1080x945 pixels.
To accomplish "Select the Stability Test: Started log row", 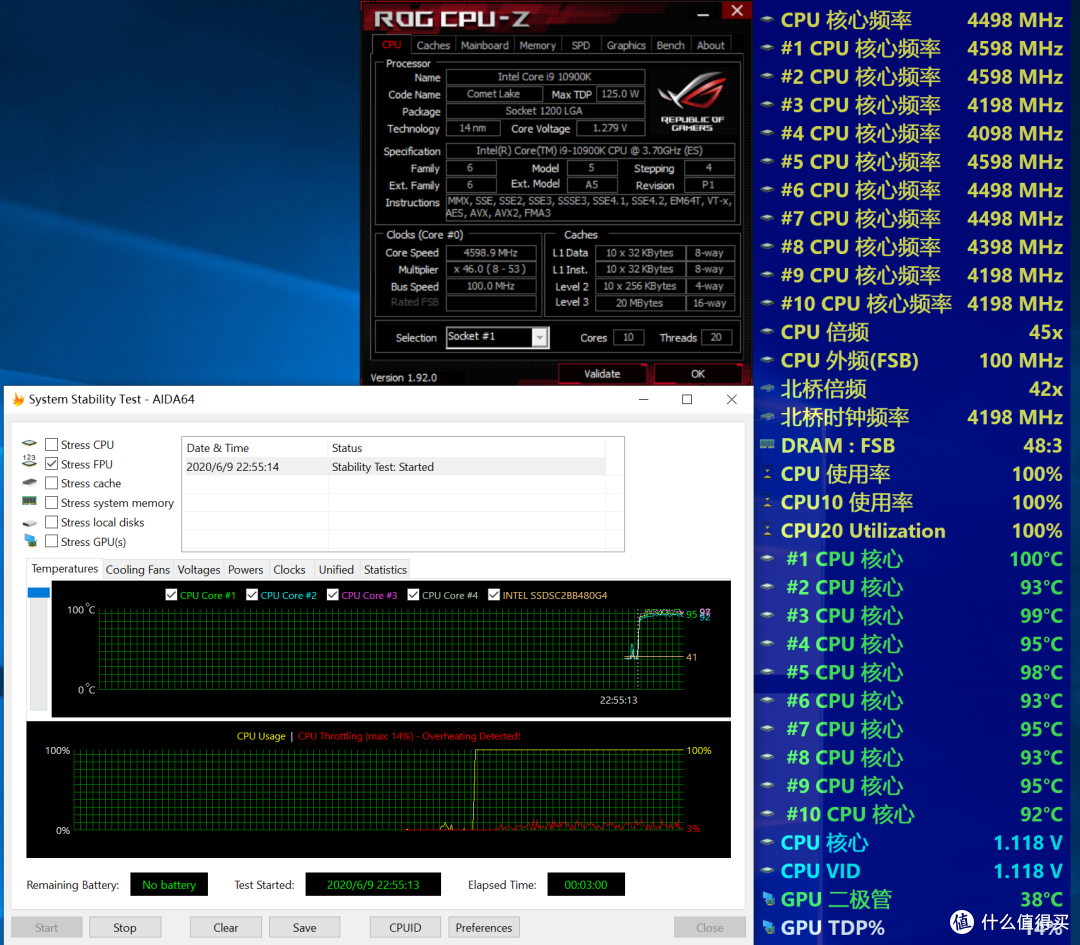I will (x=393, y=466).
